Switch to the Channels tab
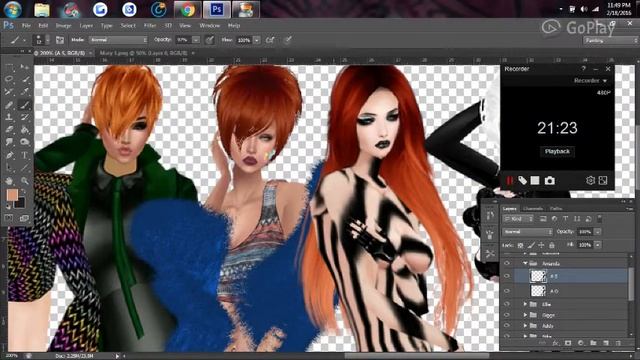This screenshot has height=360, width=640. 533,209
